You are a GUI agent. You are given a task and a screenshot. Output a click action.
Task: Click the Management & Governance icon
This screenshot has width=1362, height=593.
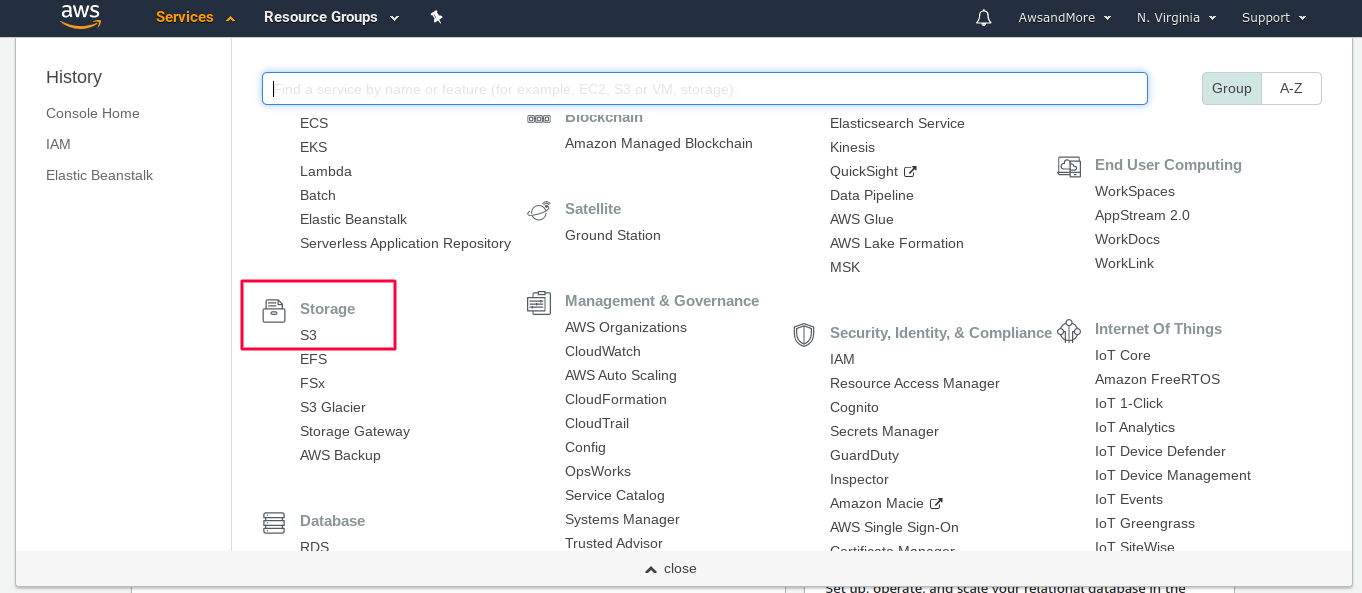[x=539, y=303]
